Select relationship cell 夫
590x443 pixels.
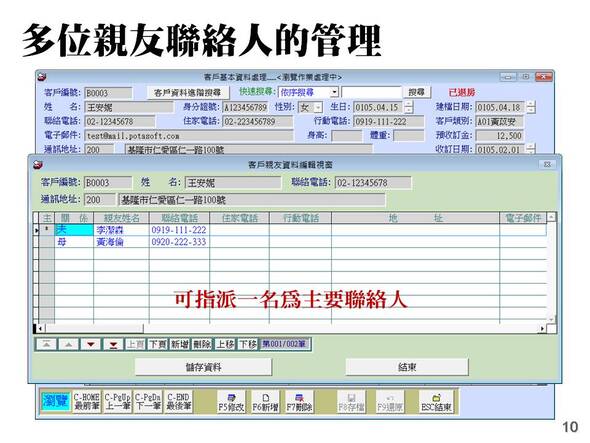click(x=74, y=230)
